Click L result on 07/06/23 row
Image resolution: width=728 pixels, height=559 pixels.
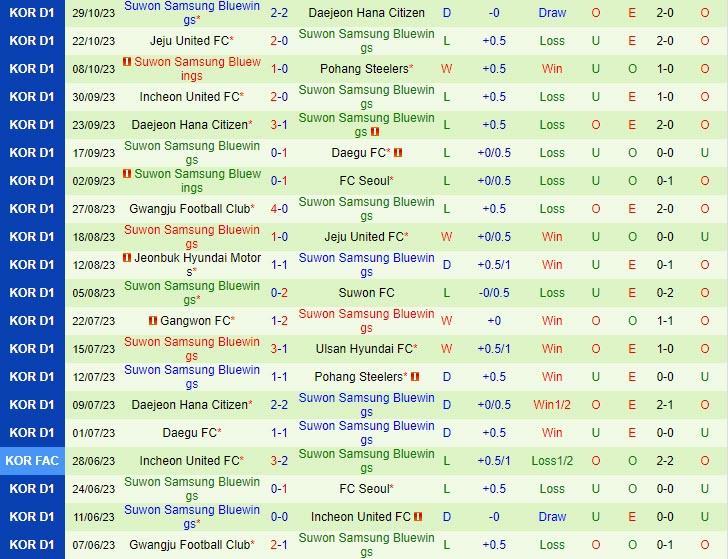(x=447, y=545)
